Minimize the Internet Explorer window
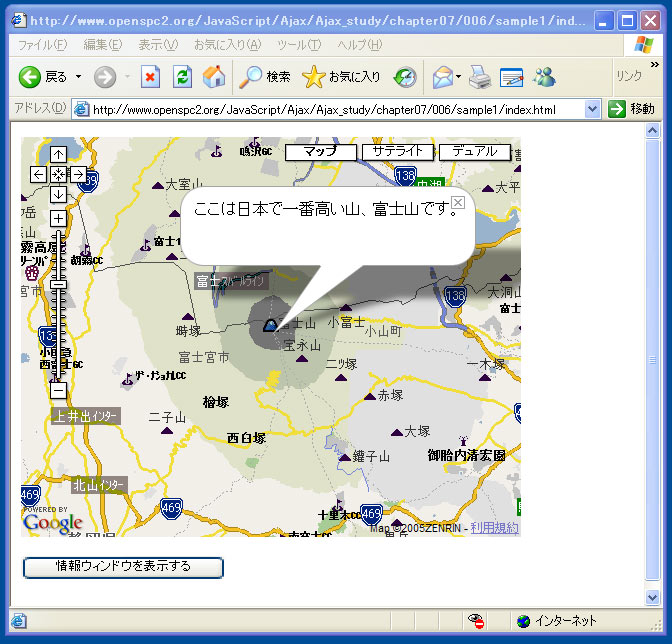This screenshot has width=672, height=644. tap(603, 21)
